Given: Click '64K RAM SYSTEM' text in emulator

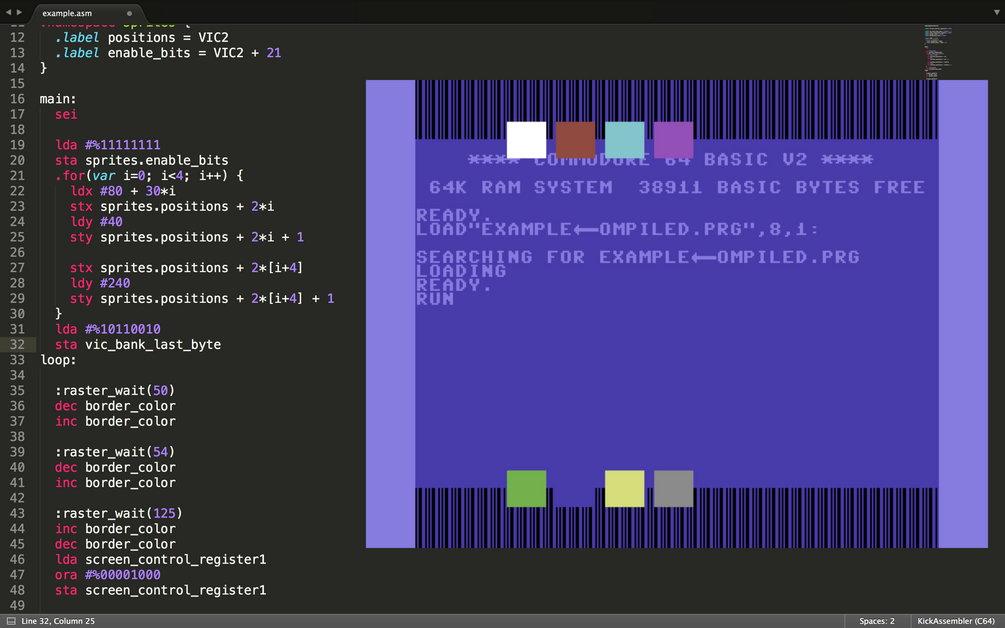Looking at the screenshot, I should pos(520,187).
